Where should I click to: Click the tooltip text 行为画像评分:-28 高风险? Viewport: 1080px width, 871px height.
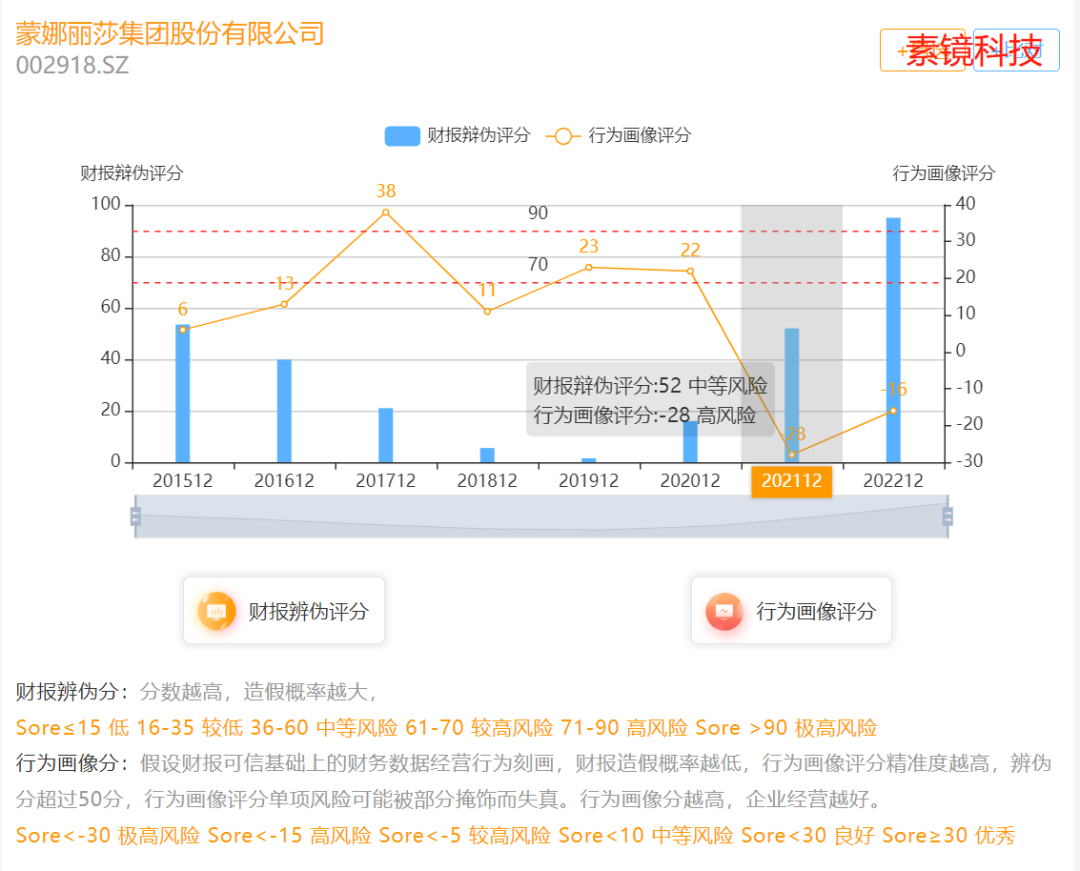645,415
